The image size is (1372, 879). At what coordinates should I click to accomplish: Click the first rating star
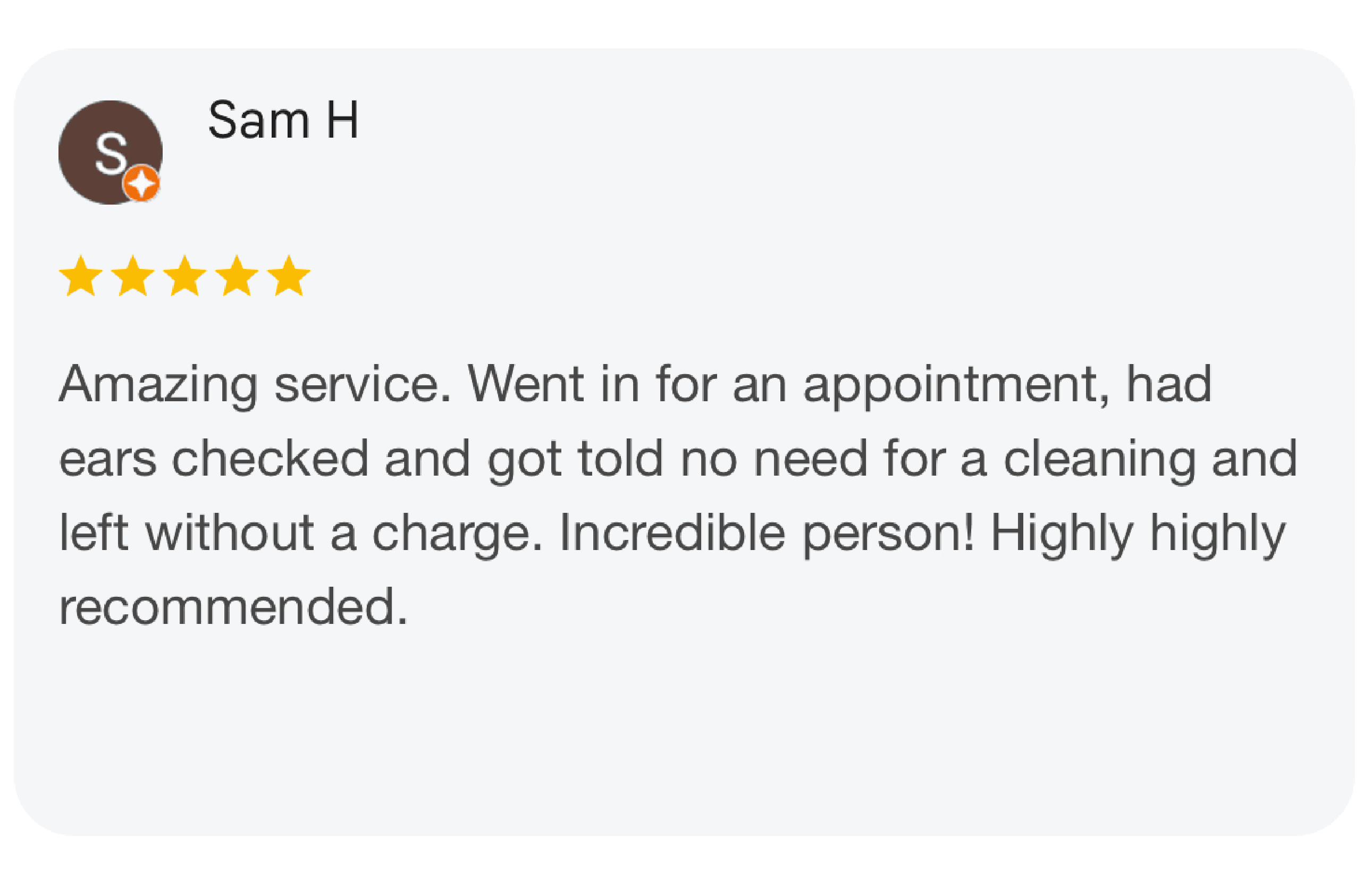click(80, 276)
